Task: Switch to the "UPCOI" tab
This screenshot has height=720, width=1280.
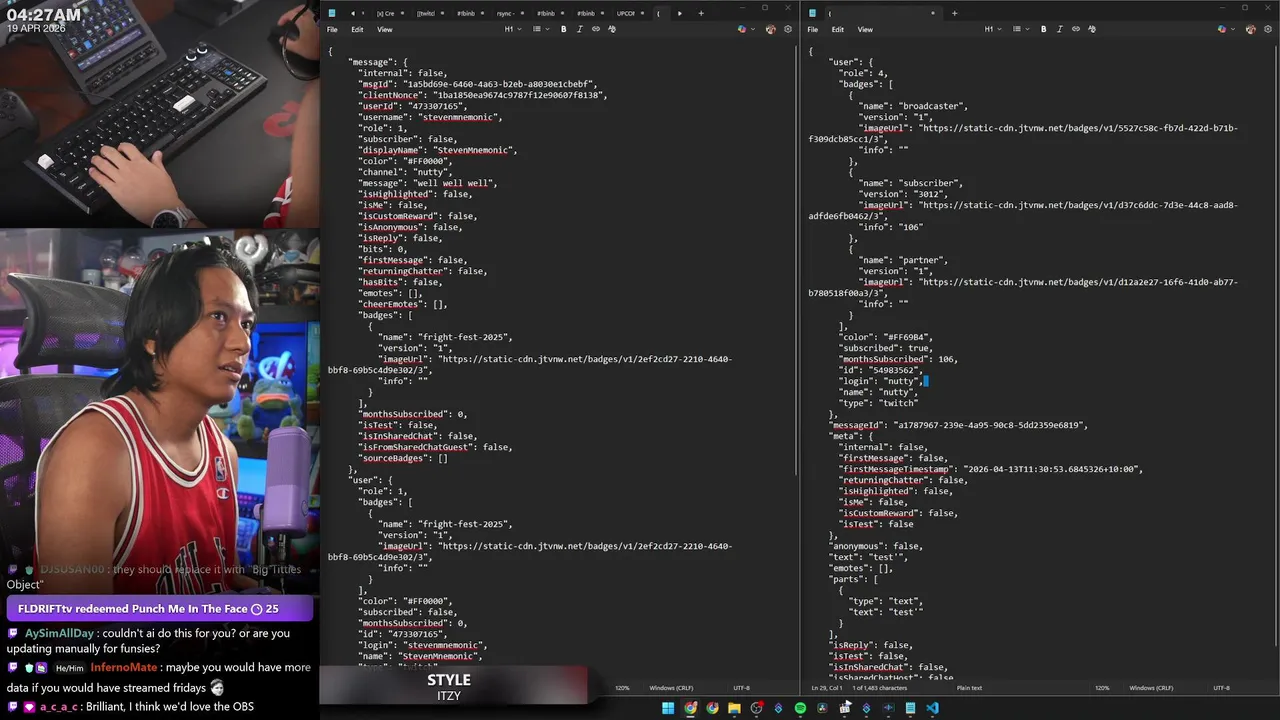Action: click(626, 13)
